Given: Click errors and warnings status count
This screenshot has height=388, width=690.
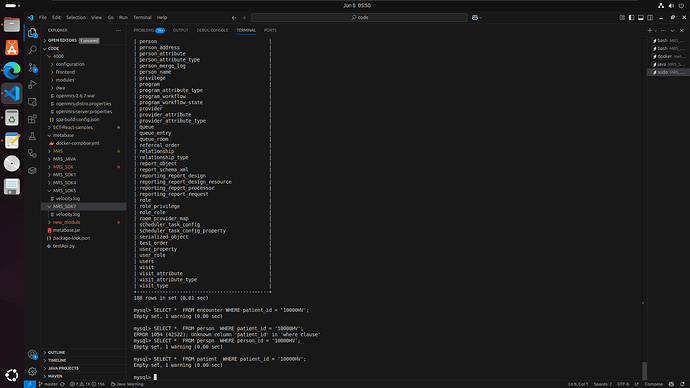Looking at the screenshot, I should pyautogui.click(x=87, y=384).
